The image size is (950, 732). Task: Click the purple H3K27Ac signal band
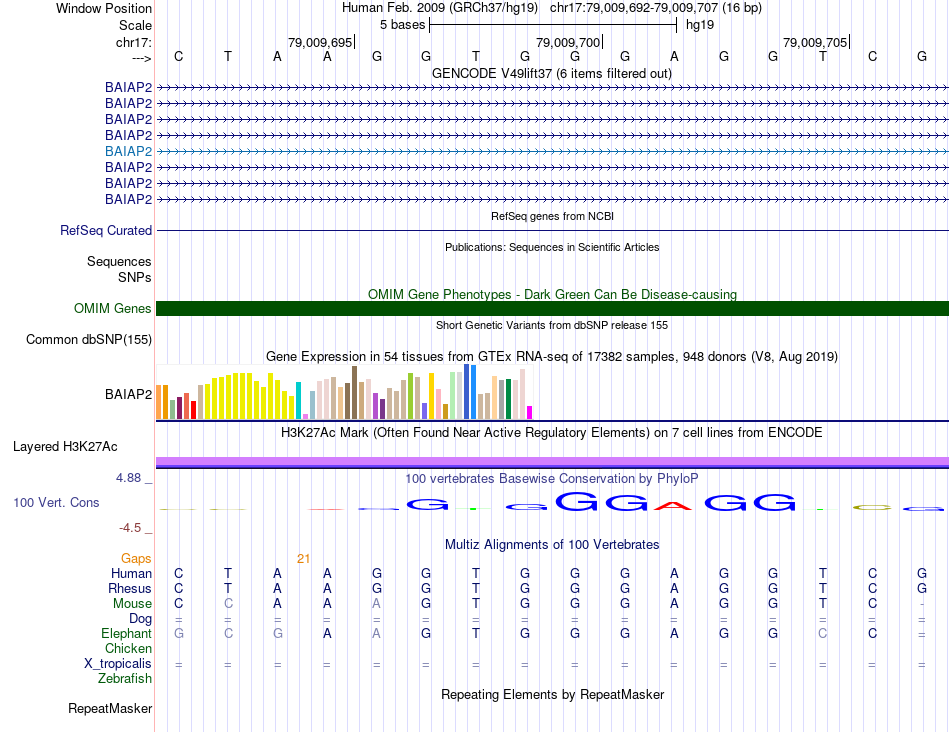[x=552, y=462]
